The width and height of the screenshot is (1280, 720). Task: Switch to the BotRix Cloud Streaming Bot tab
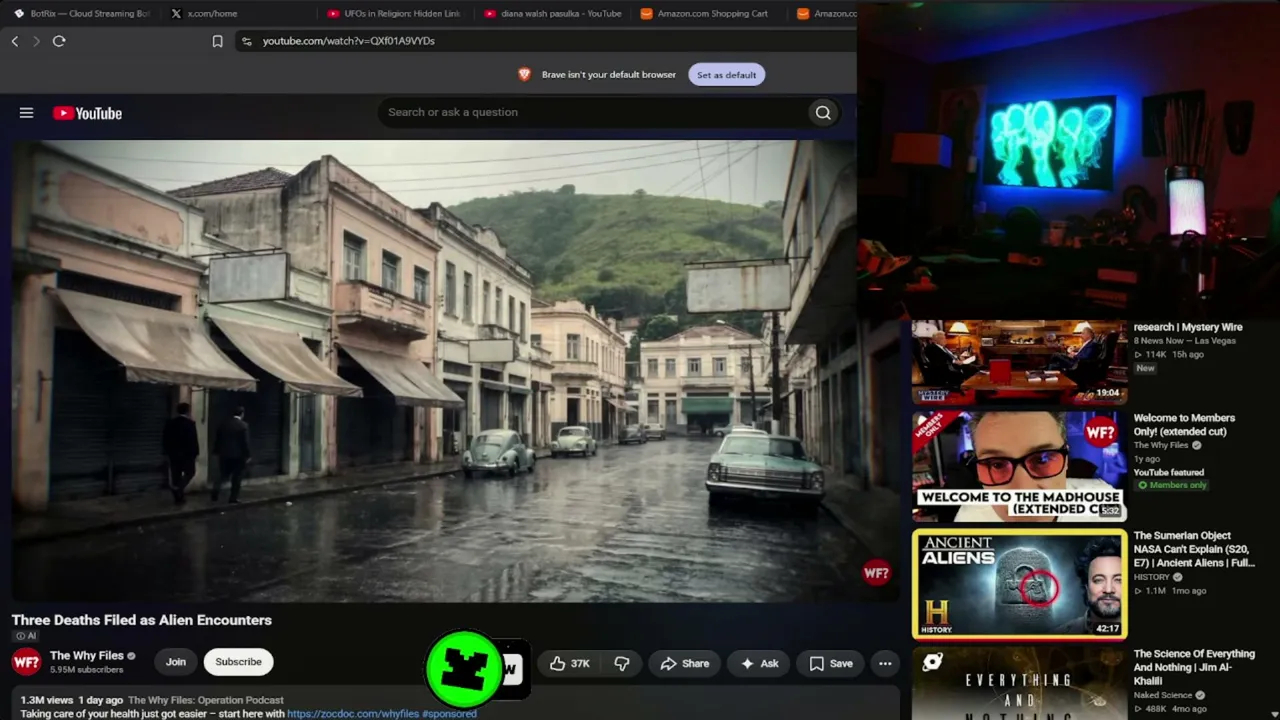pyautogui.click(x=80, y=14)
